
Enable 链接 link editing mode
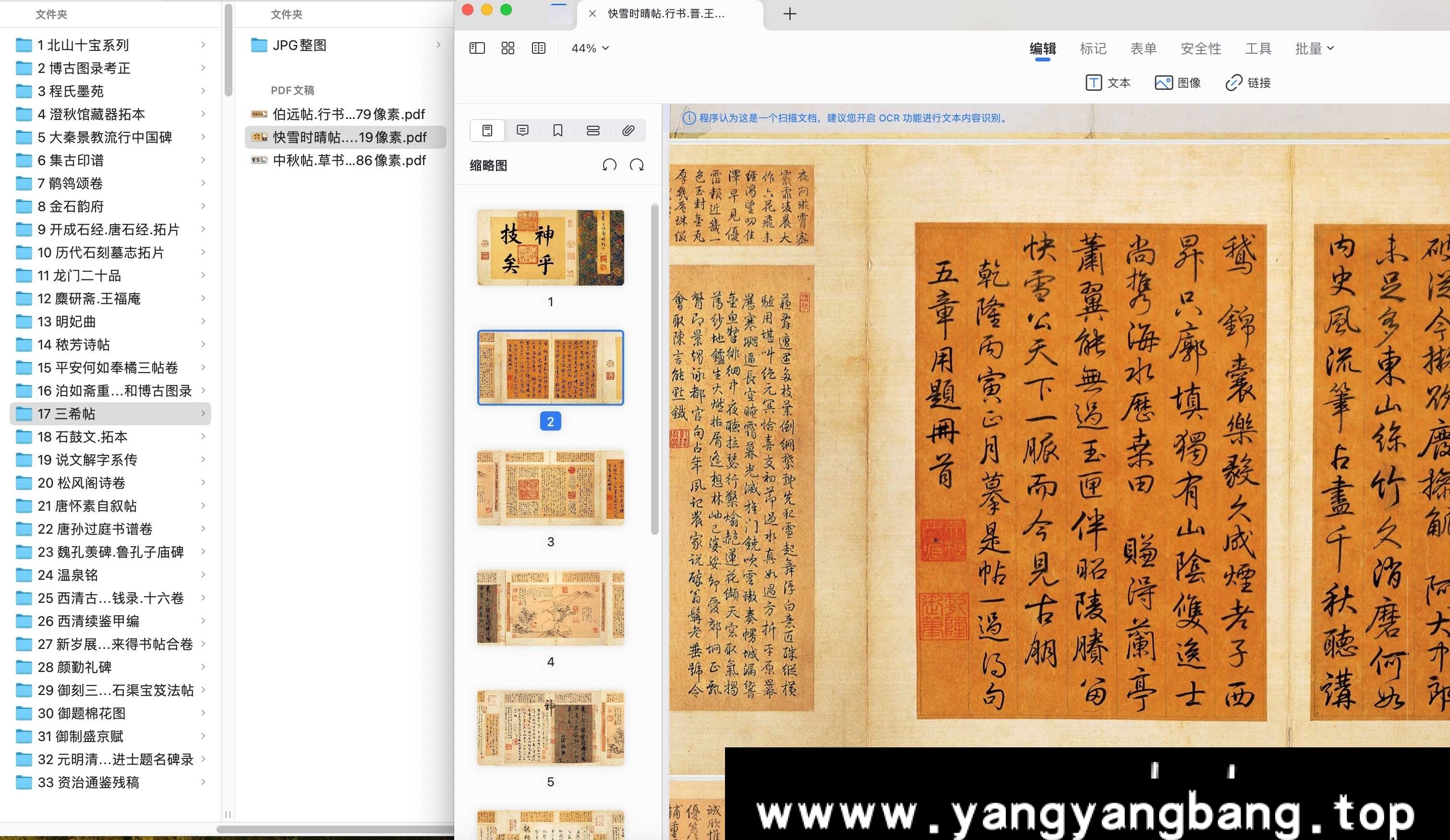1247,83
